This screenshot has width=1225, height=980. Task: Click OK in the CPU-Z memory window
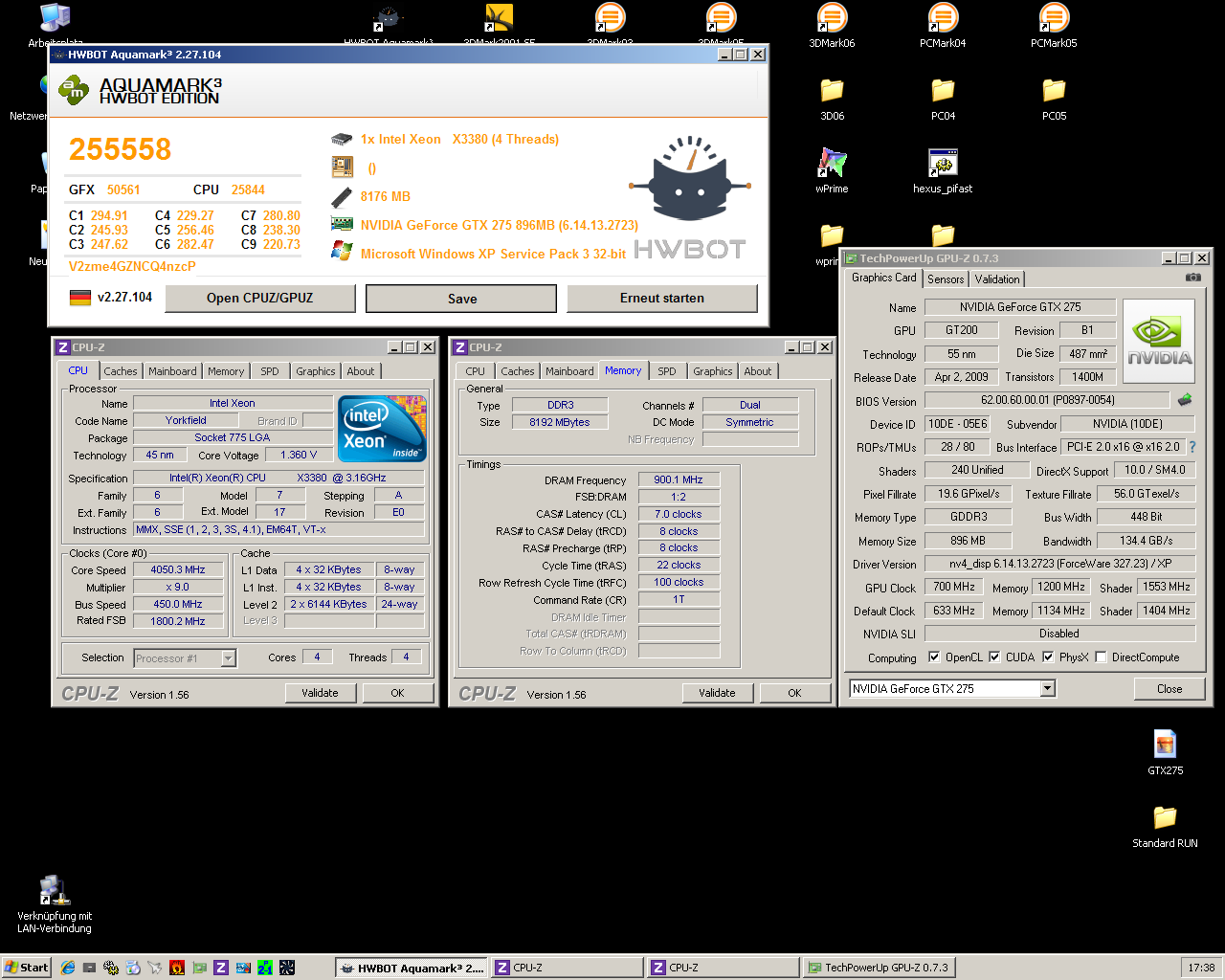[x=794, y=693]
